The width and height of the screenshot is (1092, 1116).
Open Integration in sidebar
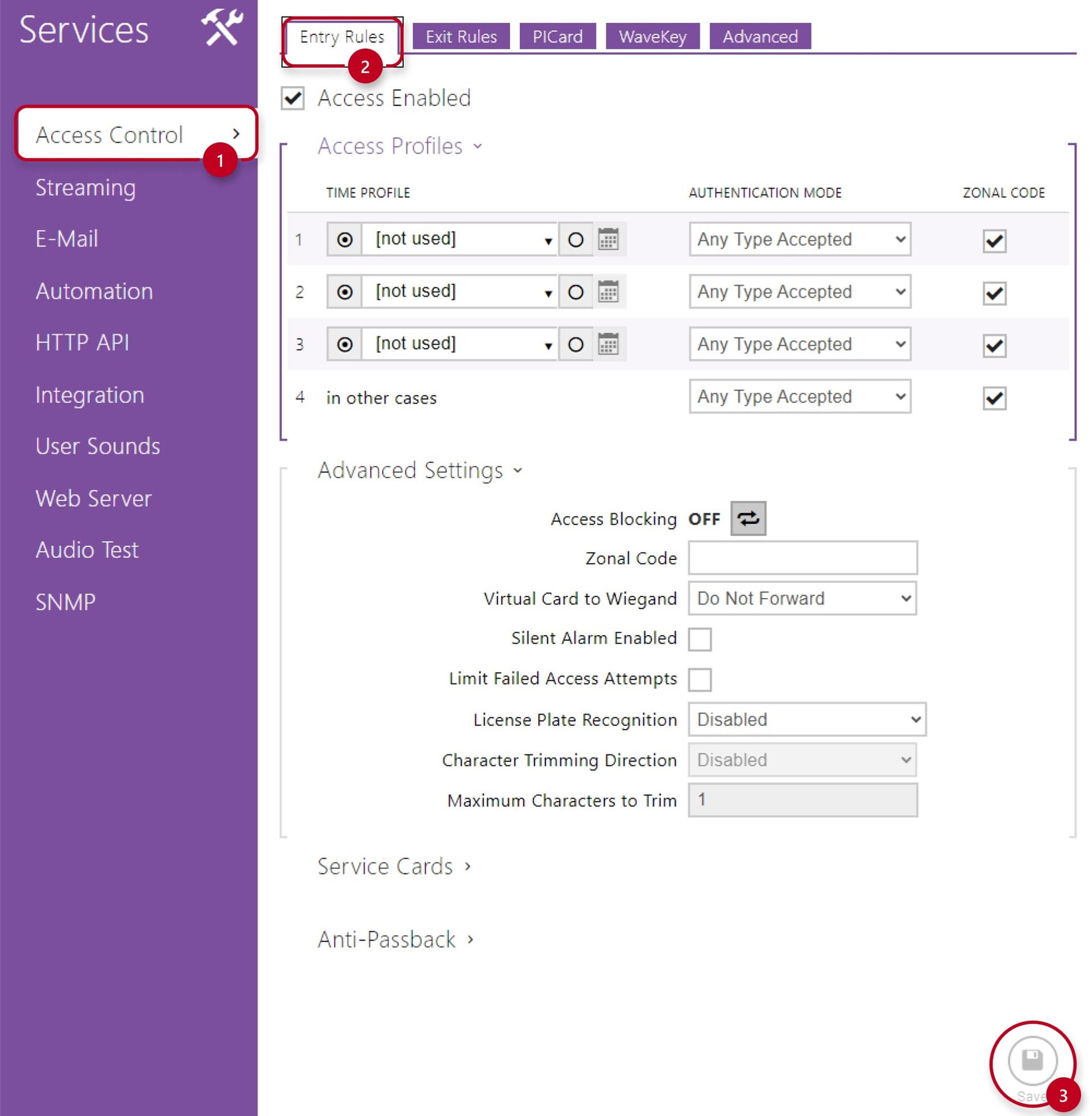89,396
